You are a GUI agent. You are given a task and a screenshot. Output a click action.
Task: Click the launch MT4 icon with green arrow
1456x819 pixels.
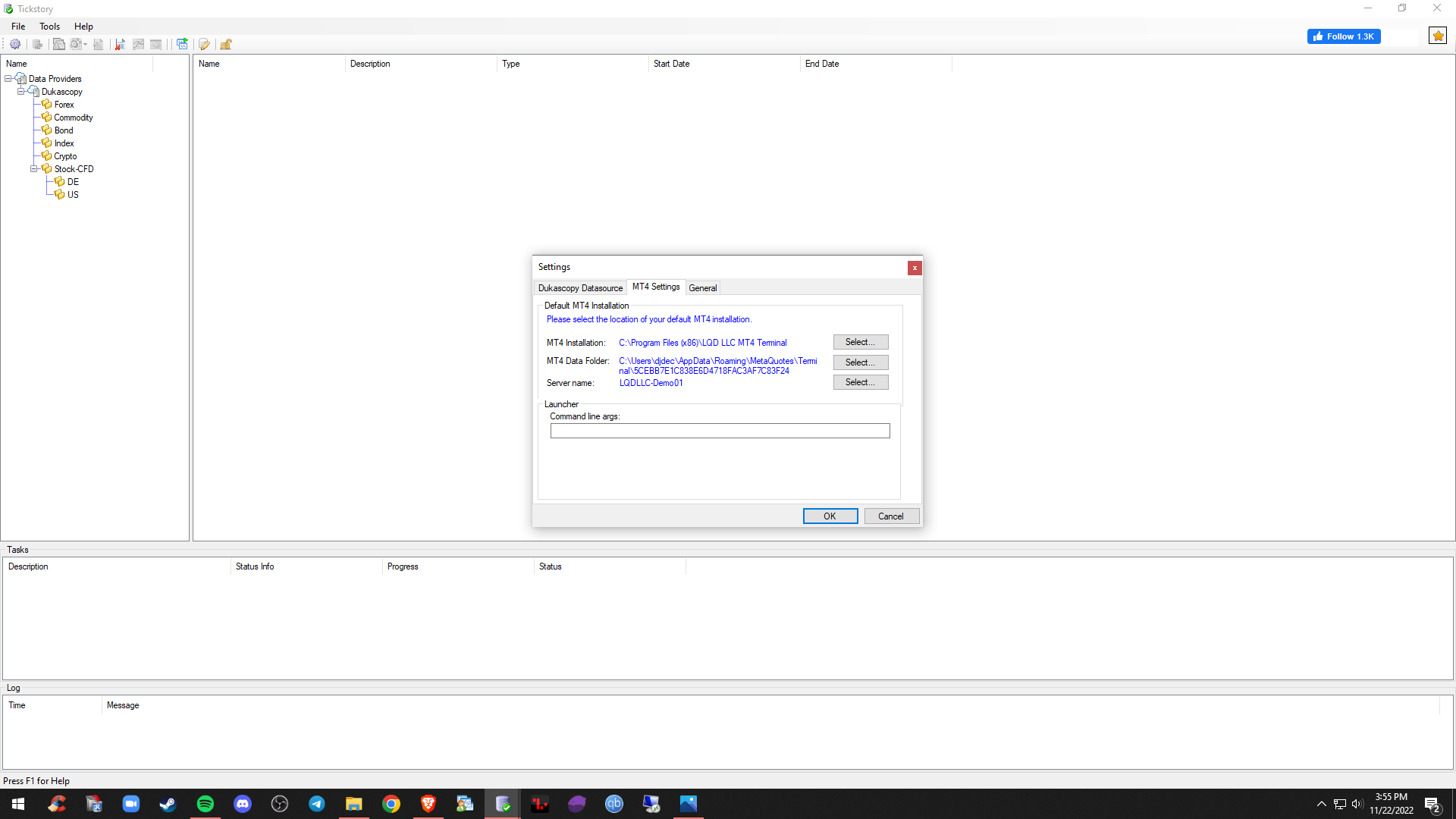click(182, 44)
